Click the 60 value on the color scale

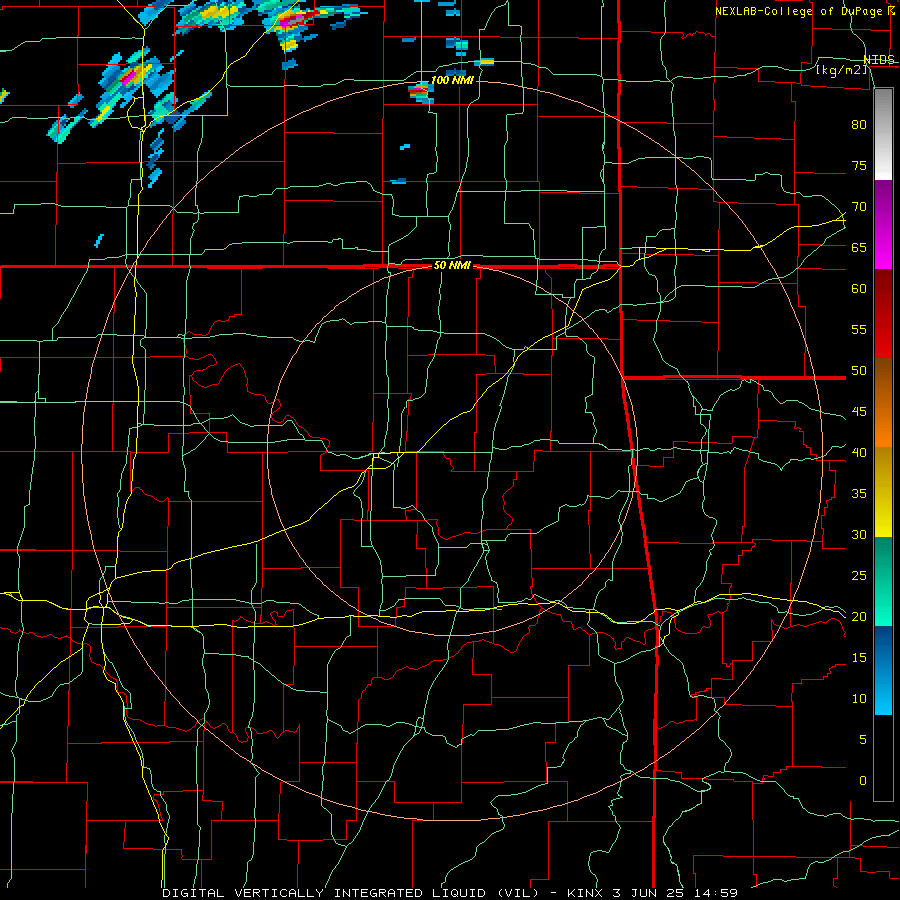[859, 289]
